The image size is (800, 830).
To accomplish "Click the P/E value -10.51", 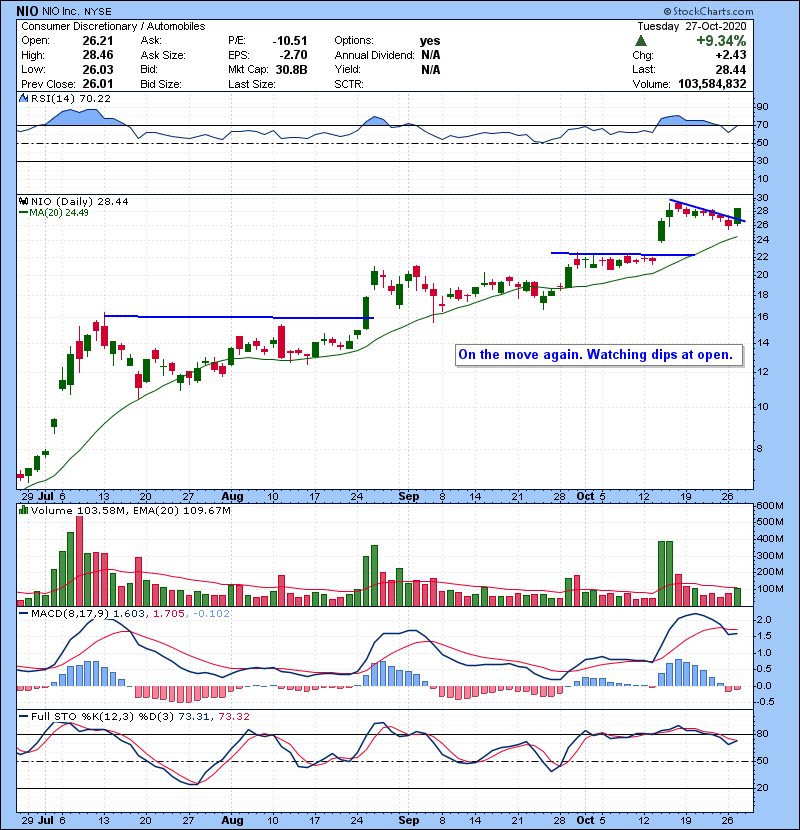I will point(290,41).
